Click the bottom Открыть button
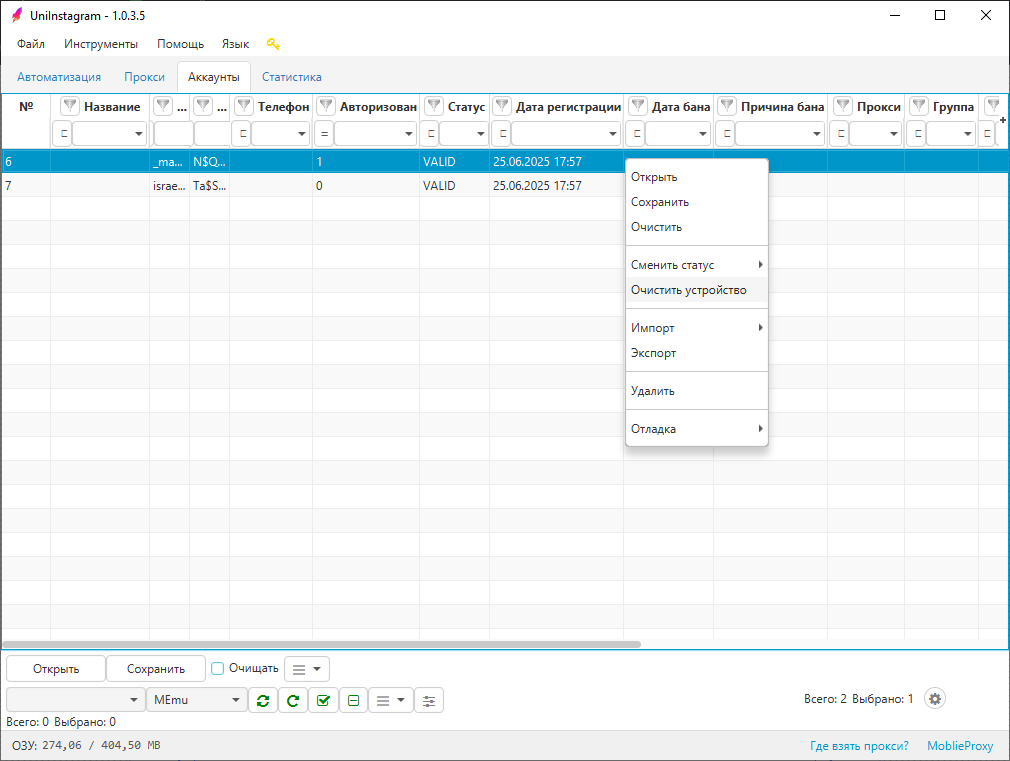1010x761 pixels. pos(56,669)
